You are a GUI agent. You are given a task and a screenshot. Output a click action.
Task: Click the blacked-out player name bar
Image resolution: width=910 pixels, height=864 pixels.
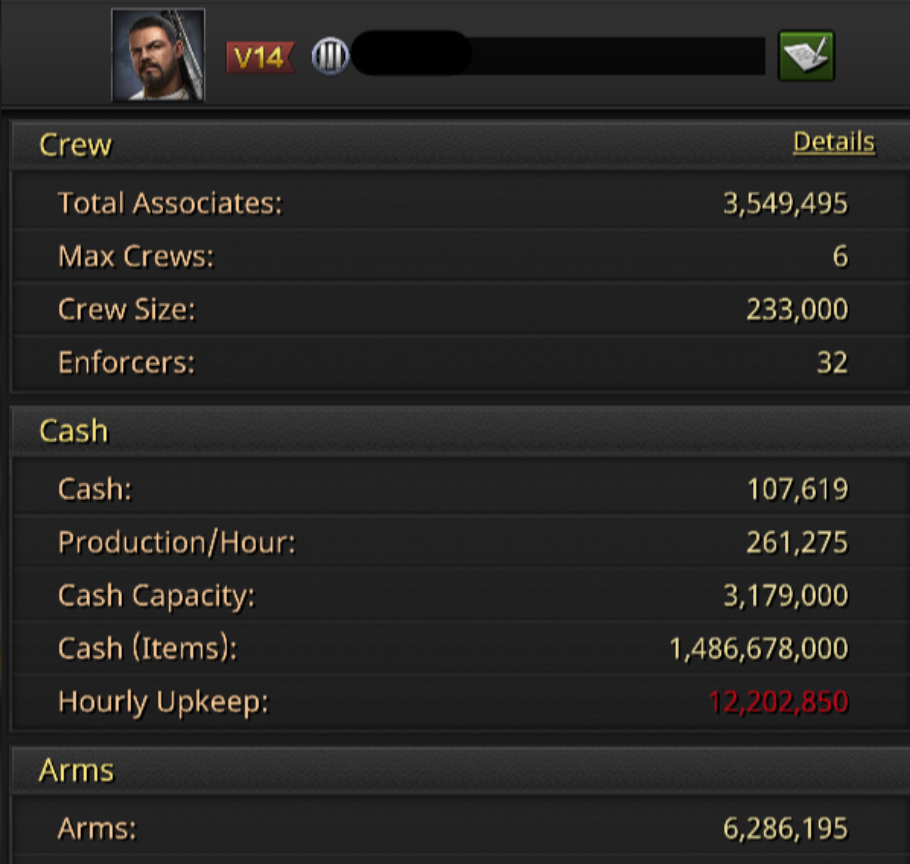tap(560, 56)
